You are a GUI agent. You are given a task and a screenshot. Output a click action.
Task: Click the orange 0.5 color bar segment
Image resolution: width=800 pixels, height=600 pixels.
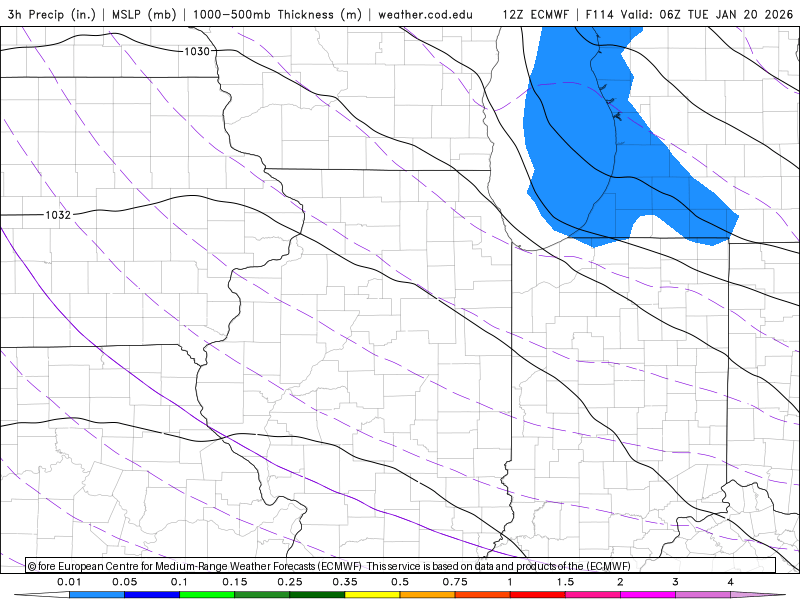coord(428,595)
